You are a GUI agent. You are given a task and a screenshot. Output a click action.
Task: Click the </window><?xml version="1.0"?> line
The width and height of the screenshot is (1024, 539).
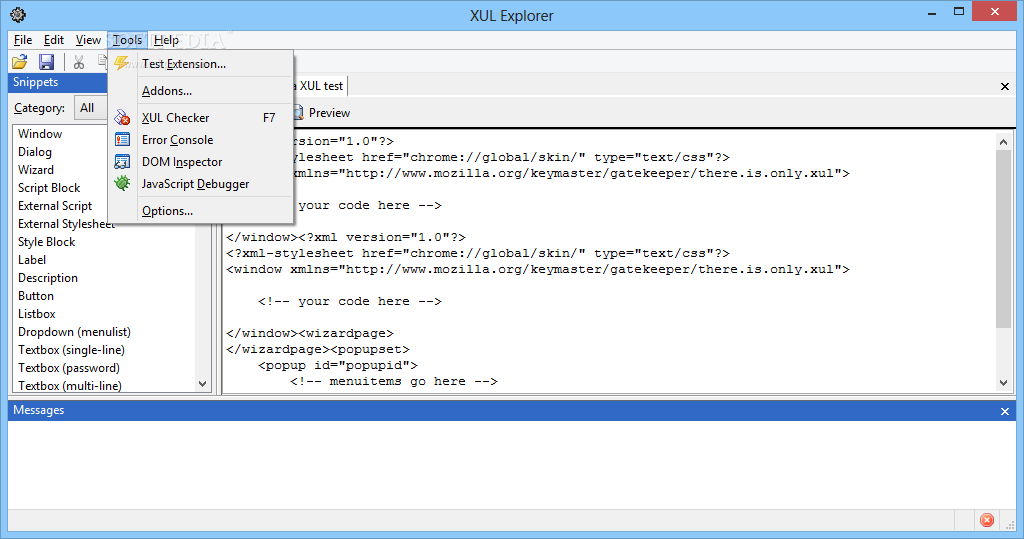pyautogui.click(x=346, y=237)
